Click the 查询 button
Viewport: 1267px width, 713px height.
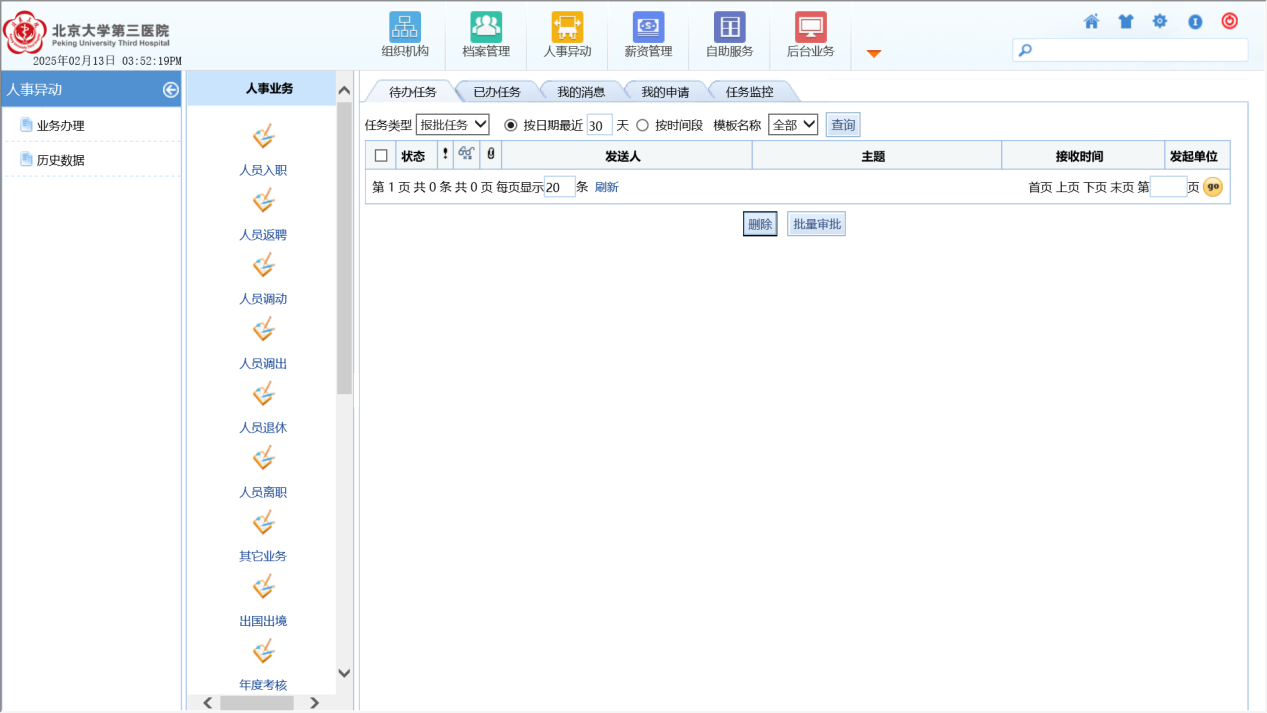(x=843, y=125)
